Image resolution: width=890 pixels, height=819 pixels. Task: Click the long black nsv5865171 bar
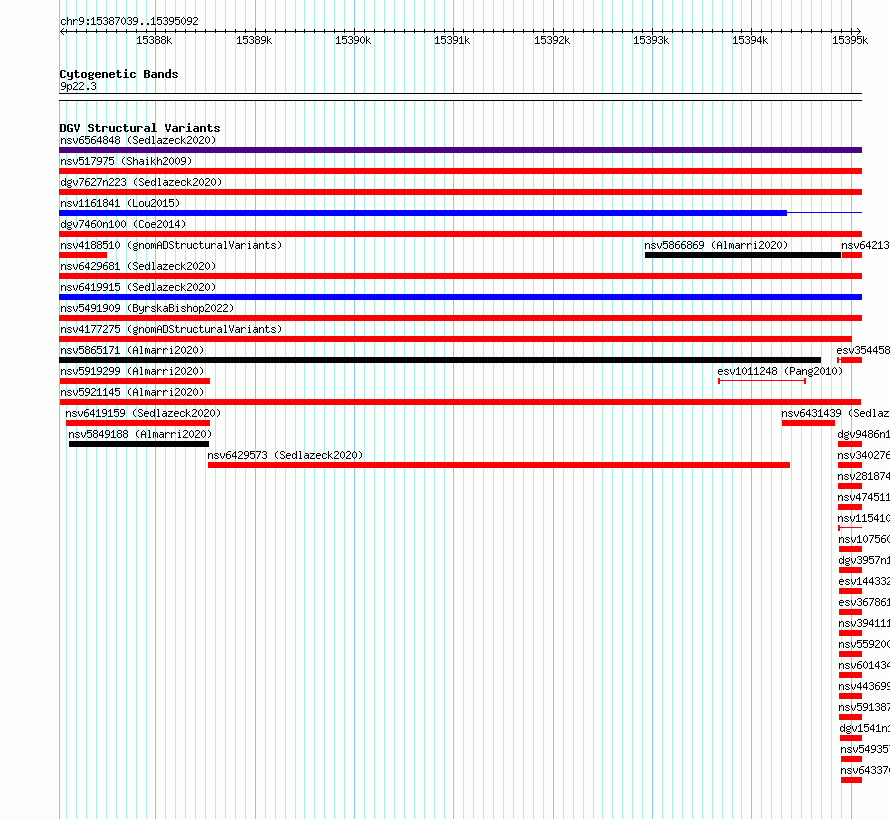point(440,360)
